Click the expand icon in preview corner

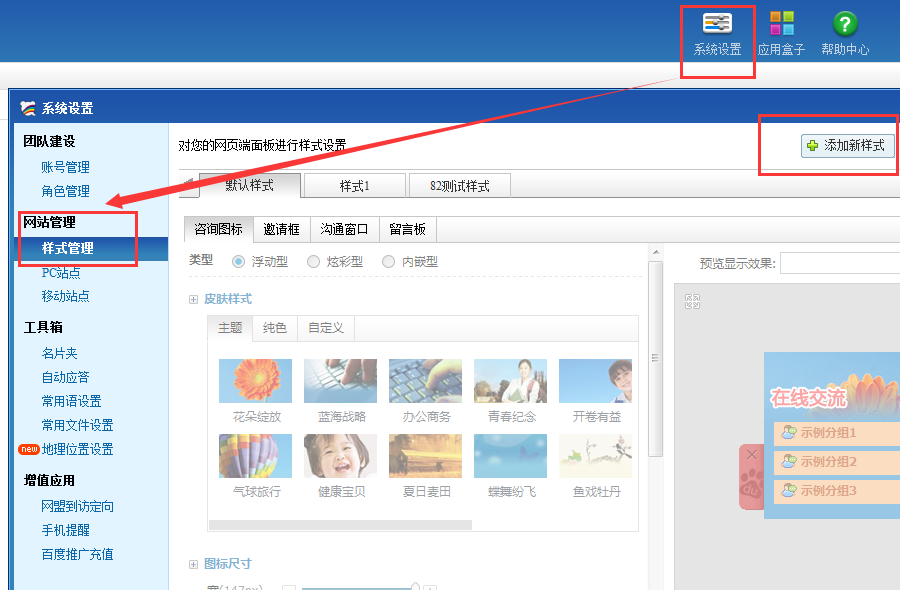click(x=692, y=301)
